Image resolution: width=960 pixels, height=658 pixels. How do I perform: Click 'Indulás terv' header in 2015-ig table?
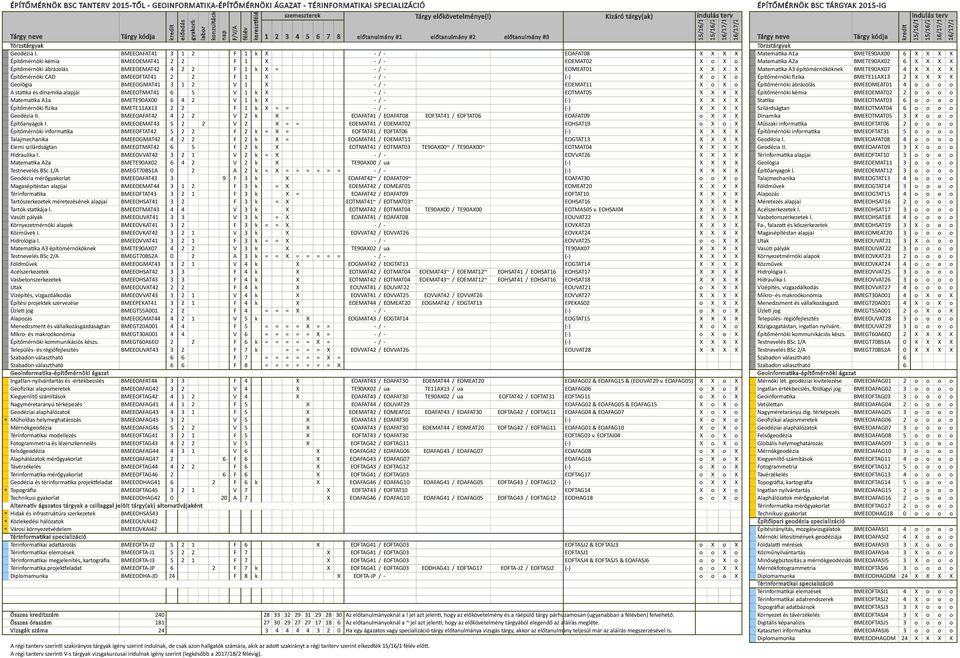[x=931, y=15]
